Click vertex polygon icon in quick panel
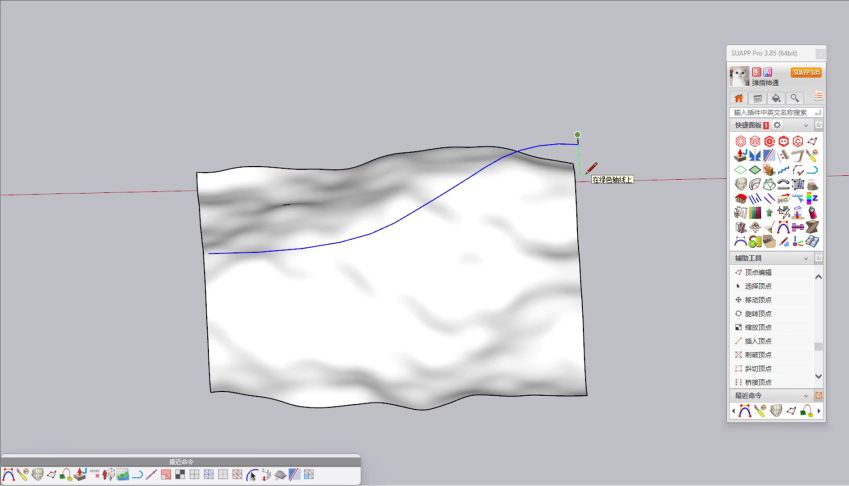This screenshot has height=486, width=849. tap(812, 141)
